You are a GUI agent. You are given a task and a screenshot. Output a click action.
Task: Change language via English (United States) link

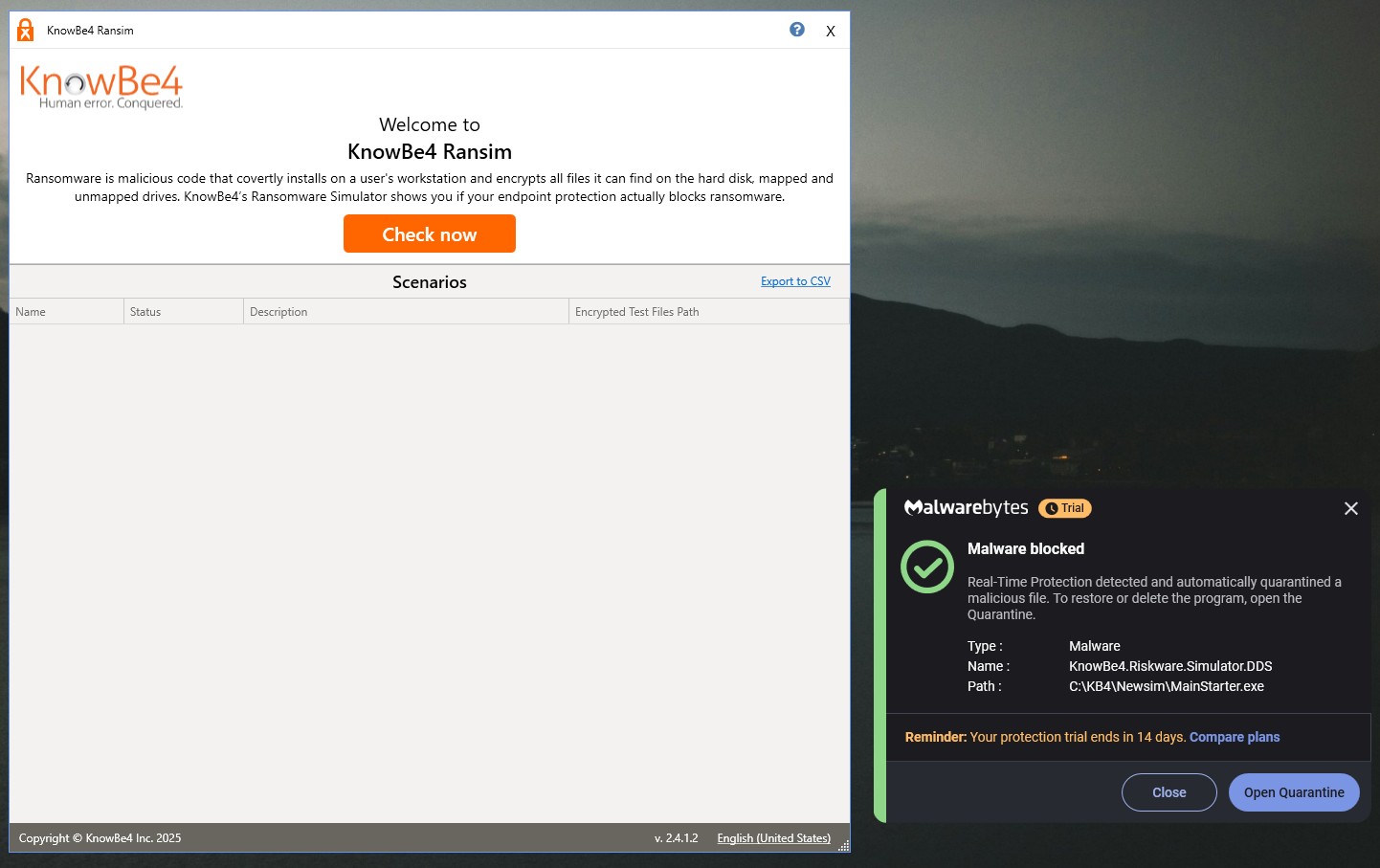click(773, 838)
